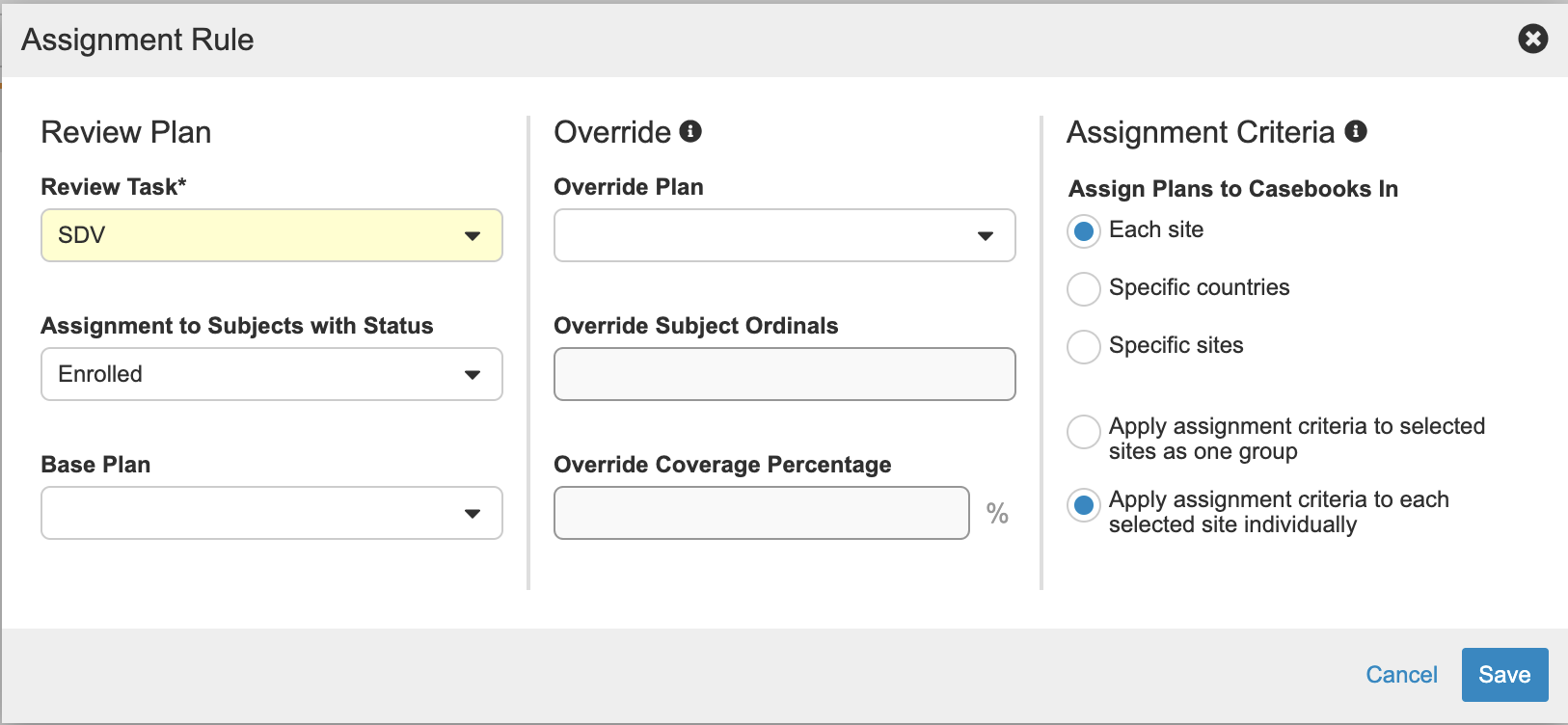Screen dimensions: 1568x725
Task: Click into the Override Subject Ordinals field
Action: pos(784,374)
